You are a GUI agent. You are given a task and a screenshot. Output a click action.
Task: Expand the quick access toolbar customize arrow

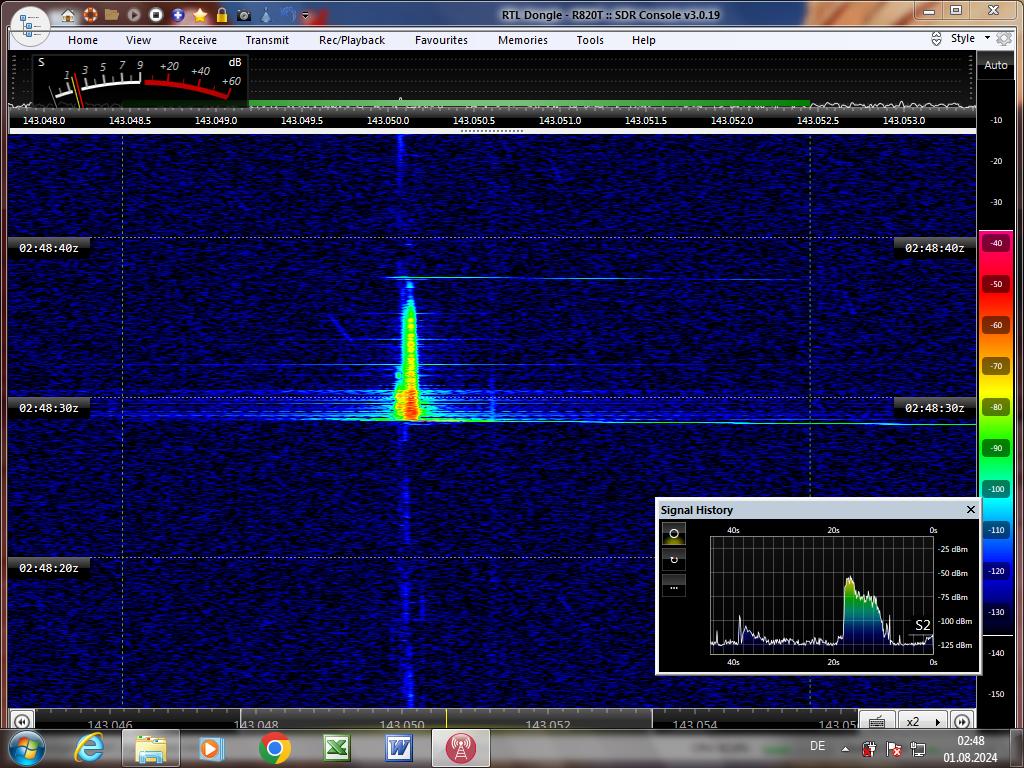(305, 15)
